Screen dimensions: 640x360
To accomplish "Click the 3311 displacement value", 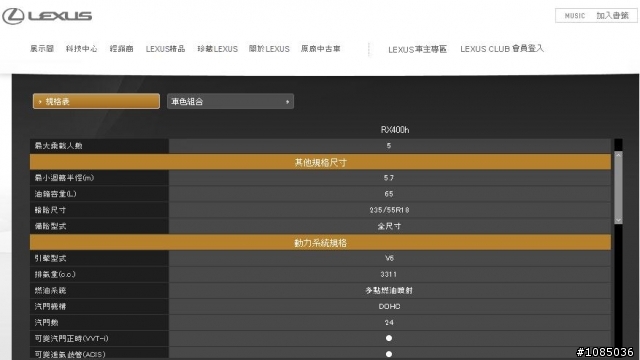I will pyautogui.click(x=389, y=274).
